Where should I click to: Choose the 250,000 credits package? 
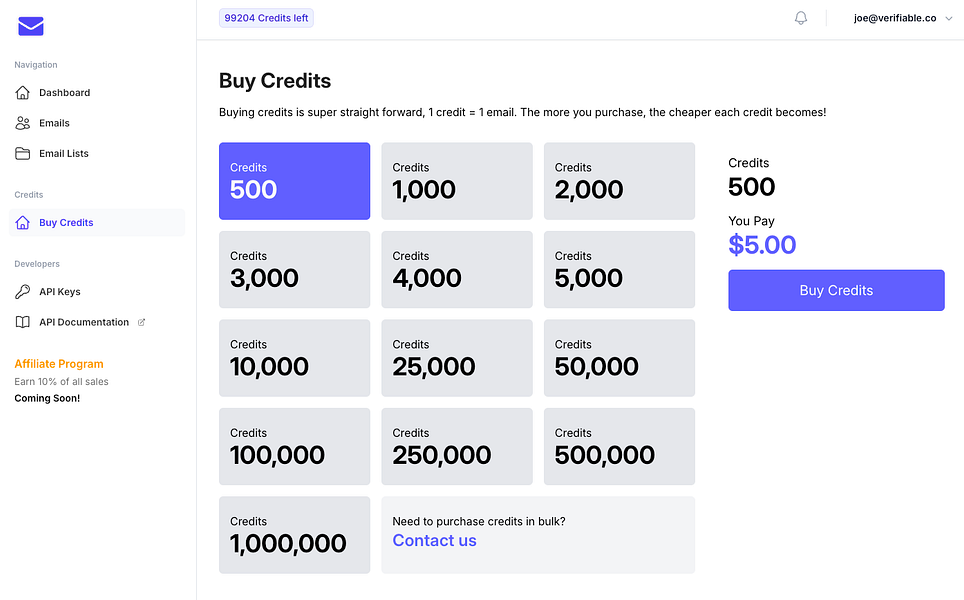457,446
